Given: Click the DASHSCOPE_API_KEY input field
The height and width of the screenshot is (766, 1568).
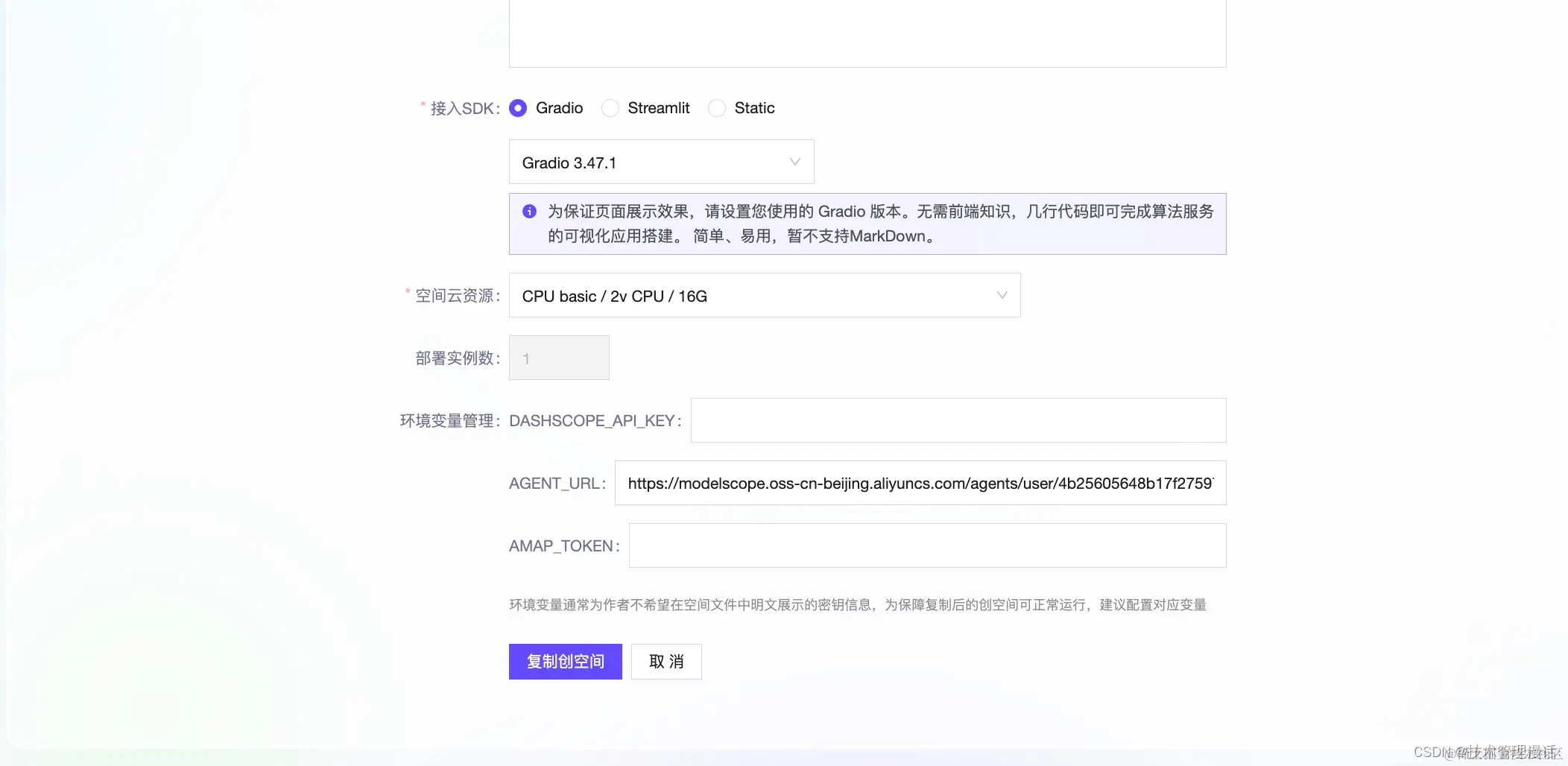Looking at the screenshot, I should coord(957,420).
